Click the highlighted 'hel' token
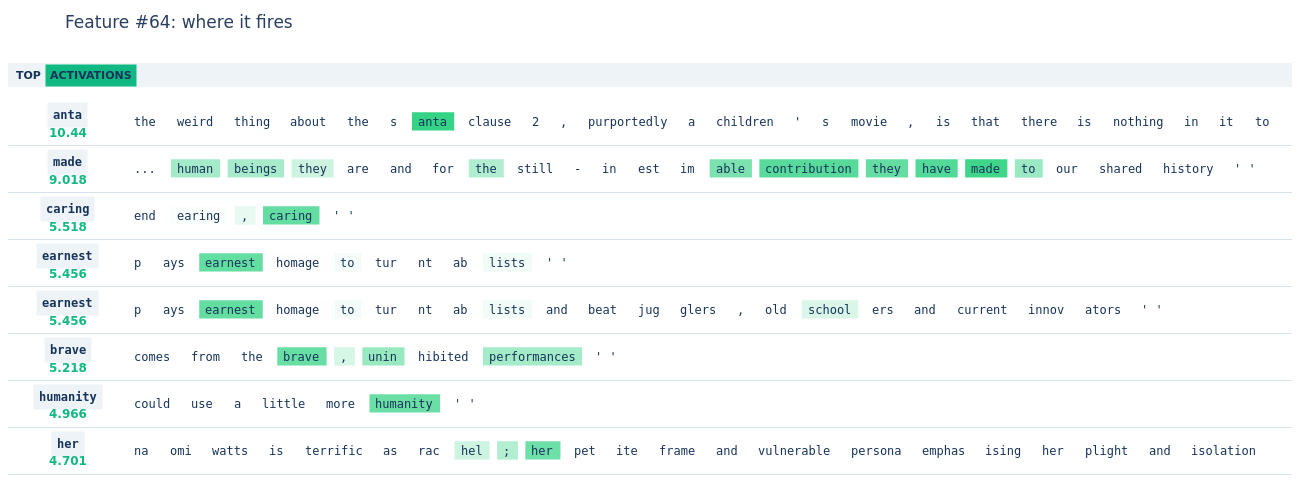Viewport: 1300px width, 486px height. pos(472,451)
